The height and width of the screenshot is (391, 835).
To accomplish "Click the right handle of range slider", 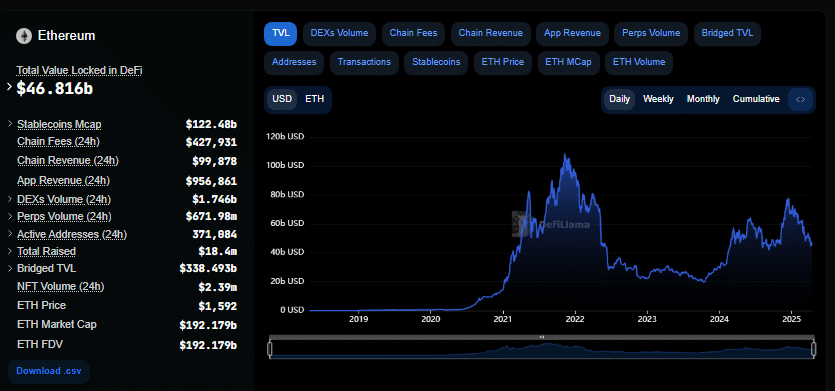I will (x=814, y=349).
